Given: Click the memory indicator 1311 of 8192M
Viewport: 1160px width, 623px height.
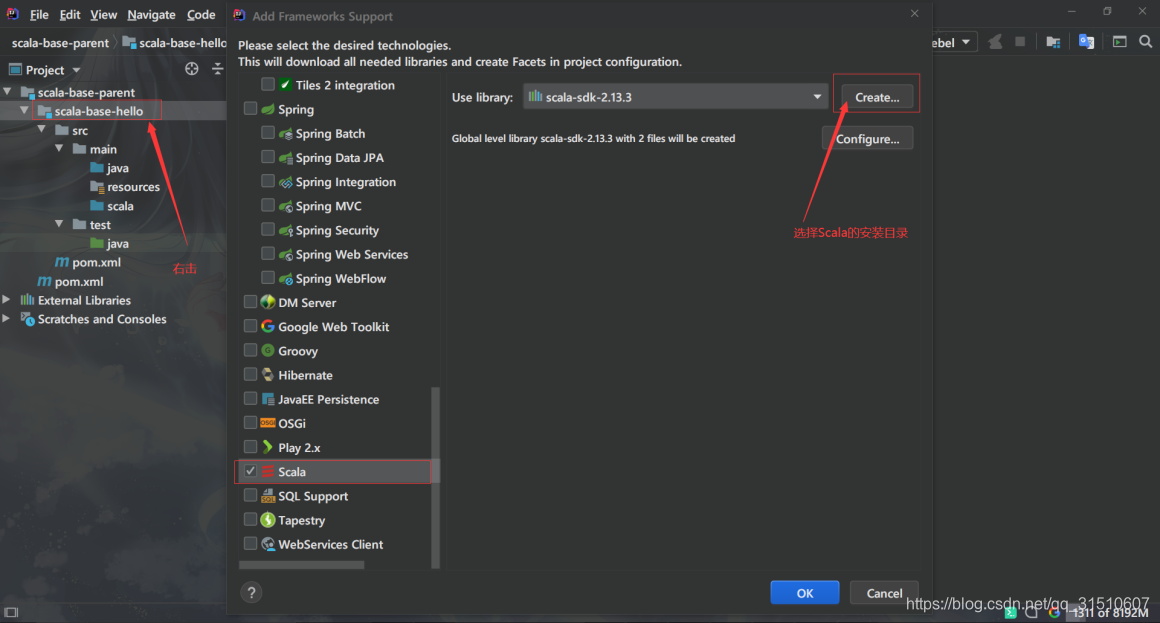Looking at the screenshot, I should [1110, 613].
